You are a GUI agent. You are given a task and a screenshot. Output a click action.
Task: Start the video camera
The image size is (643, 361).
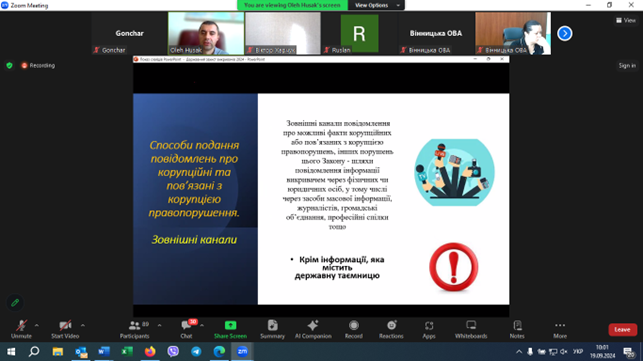65,329
